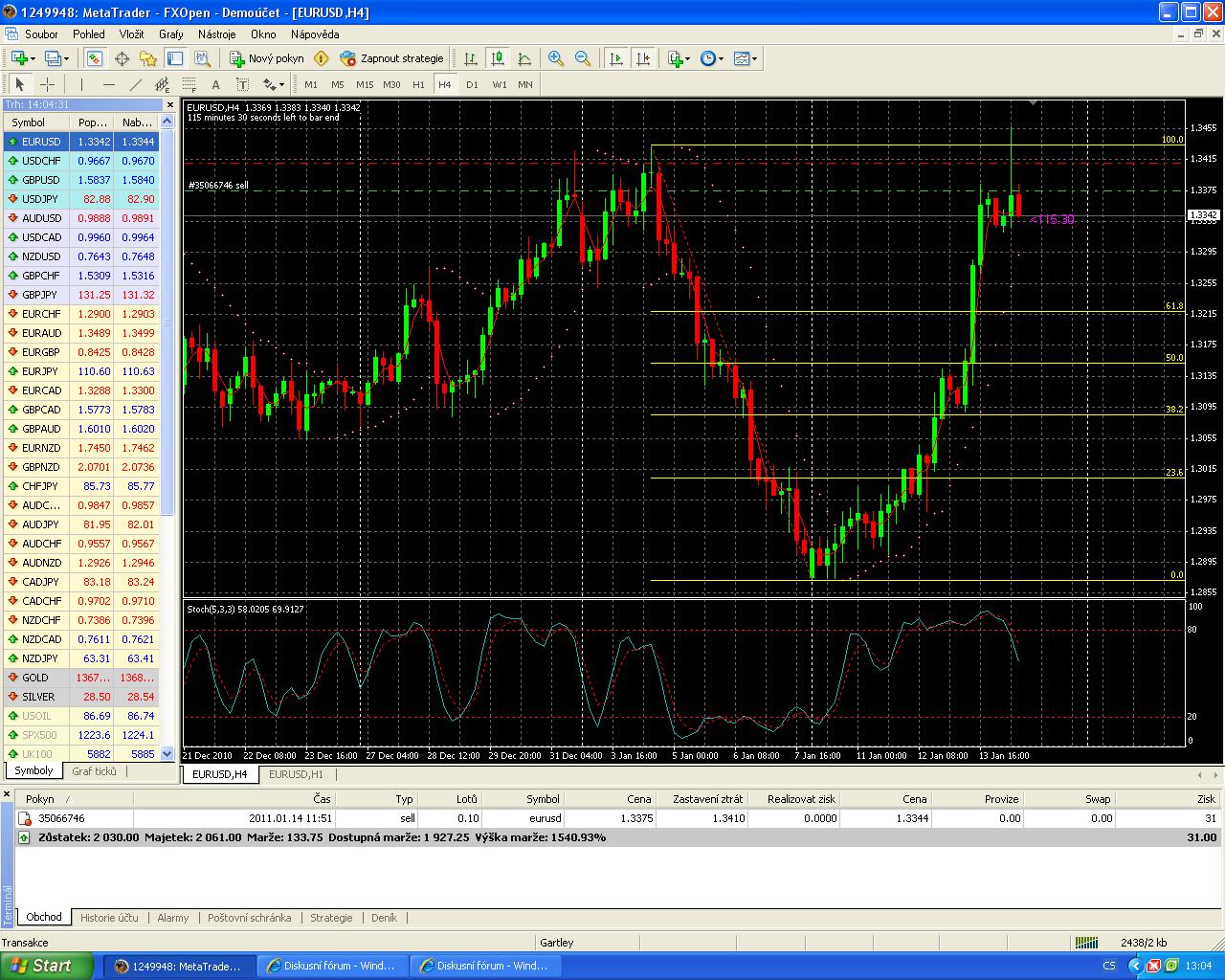1225x980 pixels.
Task: Open the Templates dropdown icon
Action: coord(746,58)
